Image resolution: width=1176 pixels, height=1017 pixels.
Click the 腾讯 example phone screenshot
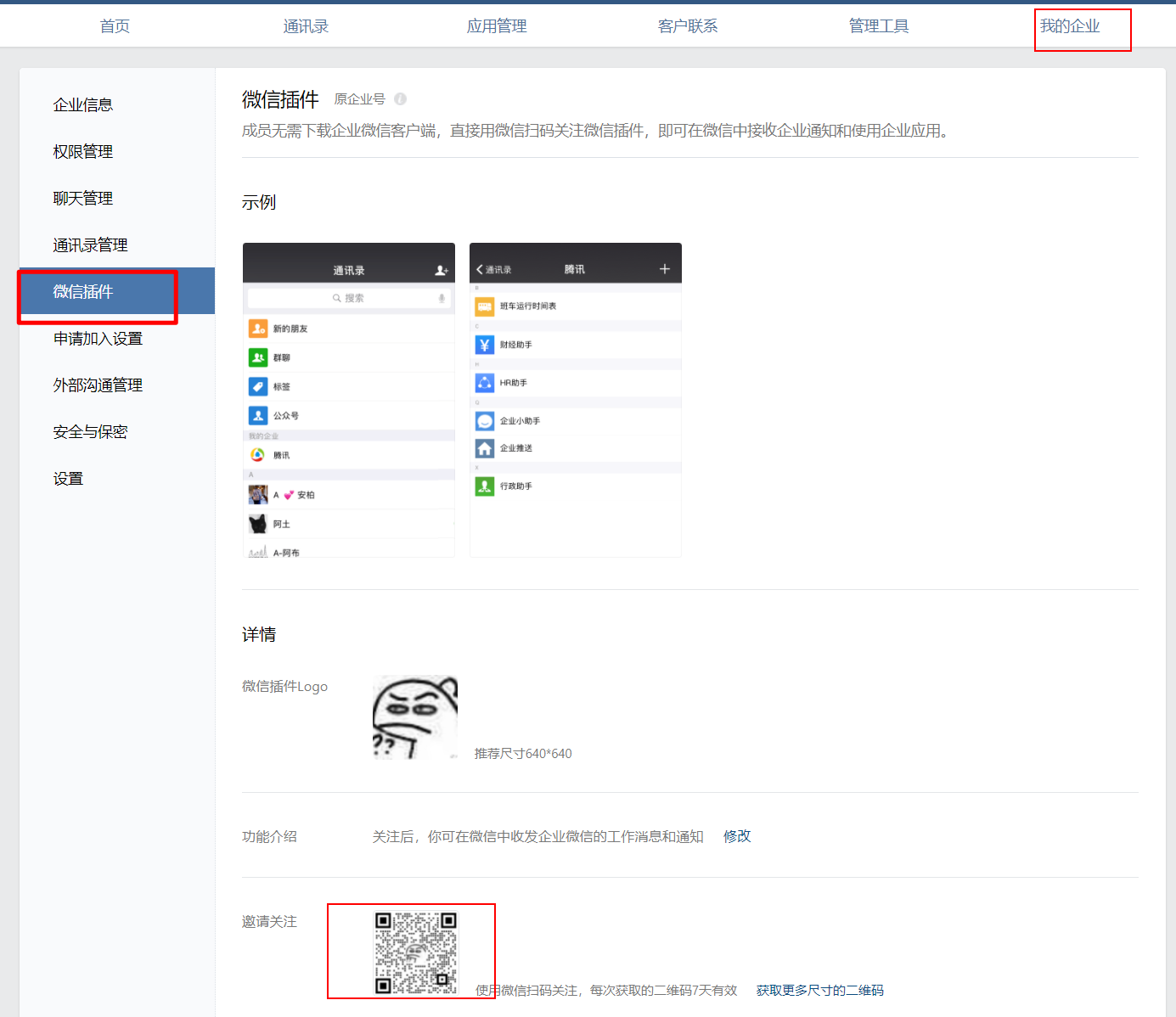[x=576, y=400]
